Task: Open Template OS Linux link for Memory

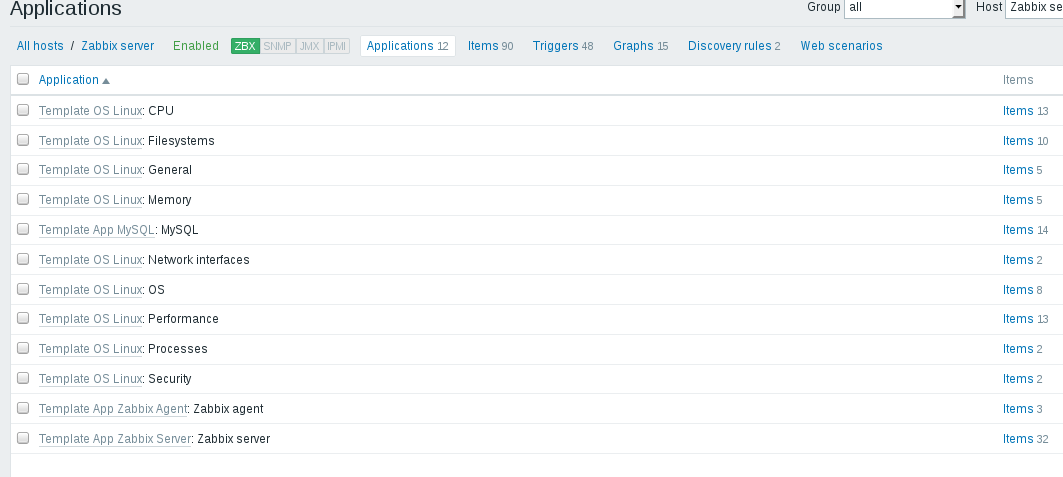Action: pos(90,200)
